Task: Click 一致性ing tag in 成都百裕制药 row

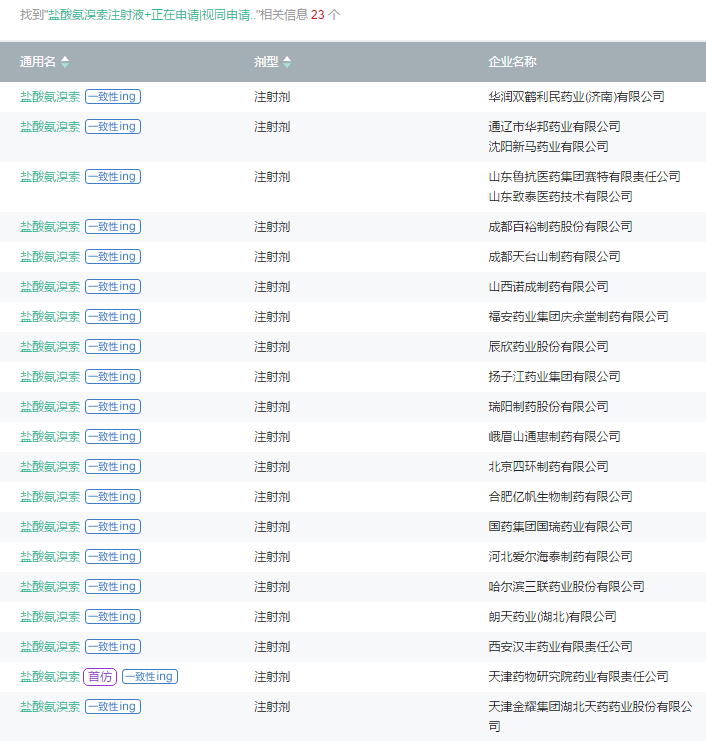Action: click(113, 227)
